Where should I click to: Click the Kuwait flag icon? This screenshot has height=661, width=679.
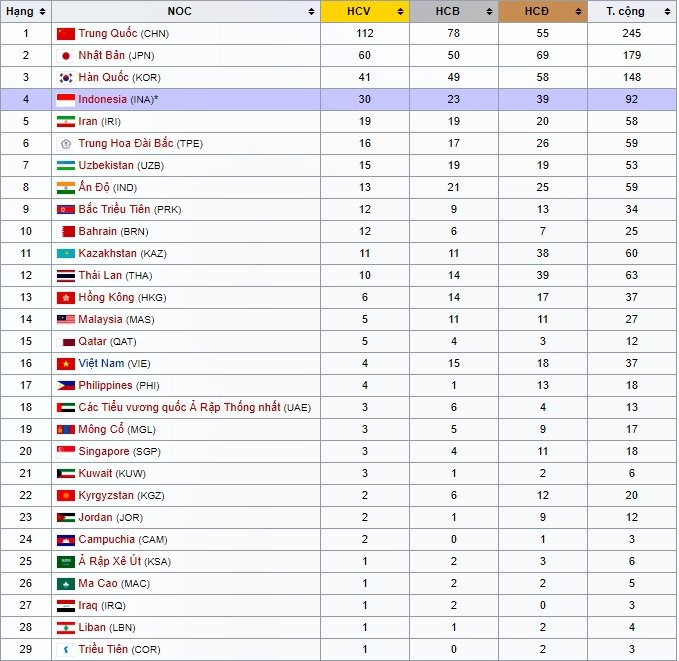pyautogui.click(x=66, y=474)
